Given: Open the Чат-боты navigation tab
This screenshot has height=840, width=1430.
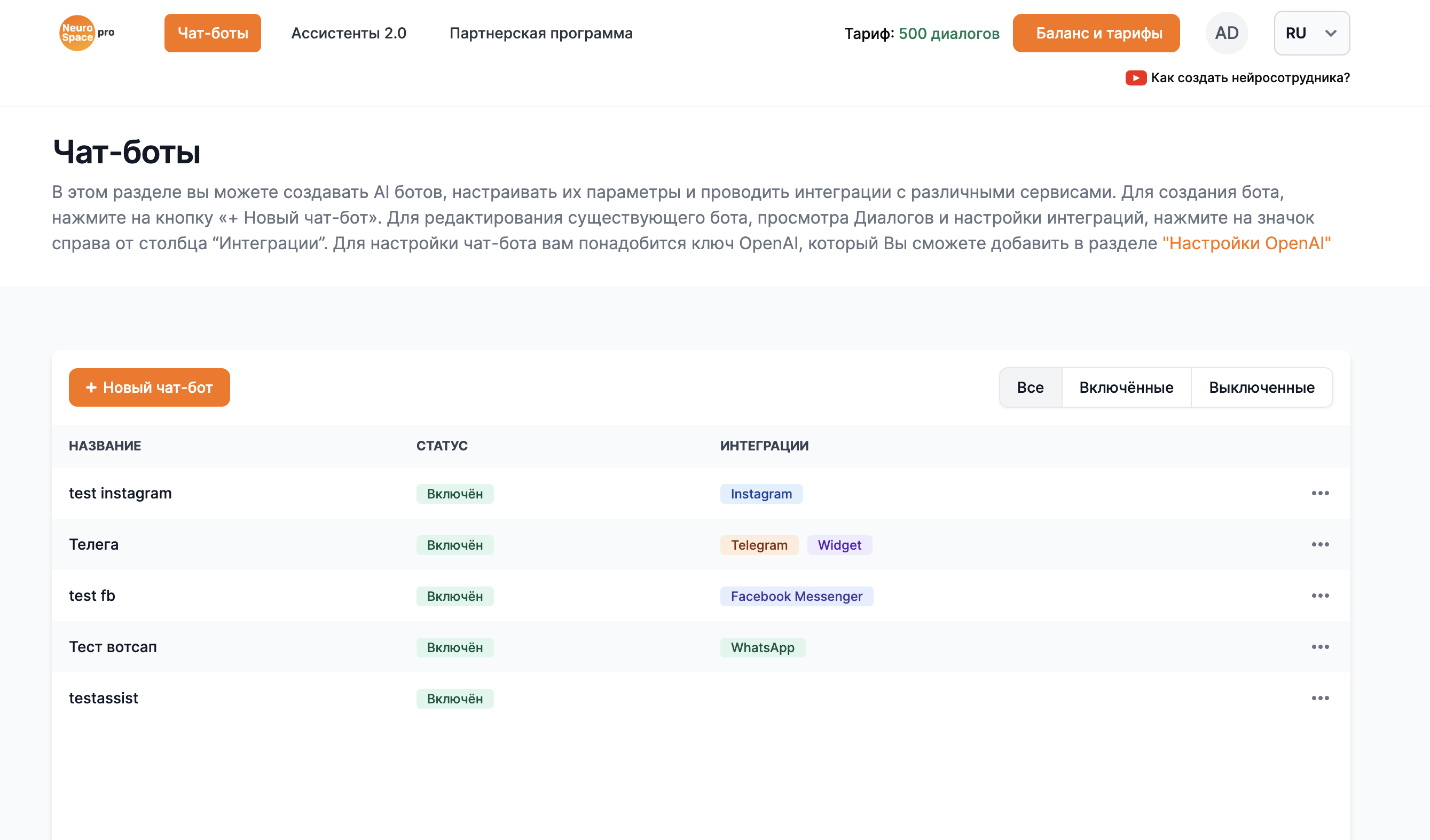Looking at the screenshot, I should pyautogui.click(x=213, y=33).
